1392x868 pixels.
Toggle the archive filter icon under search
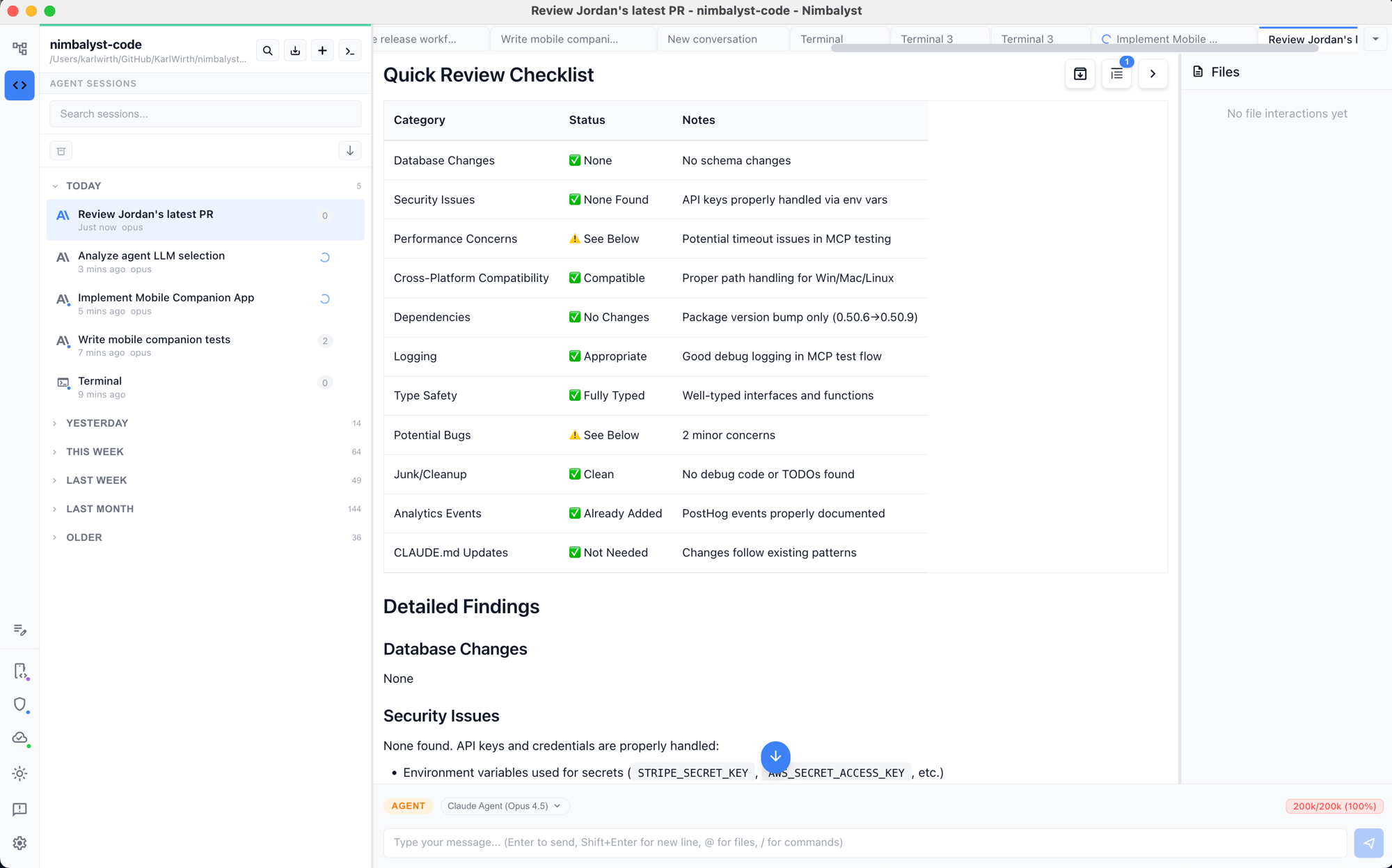coord(61,151)
